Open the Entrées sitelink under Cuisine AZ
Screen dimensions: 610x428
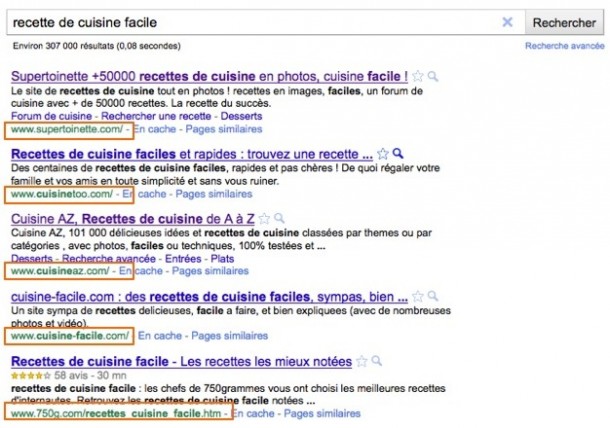tap(183, 259)
